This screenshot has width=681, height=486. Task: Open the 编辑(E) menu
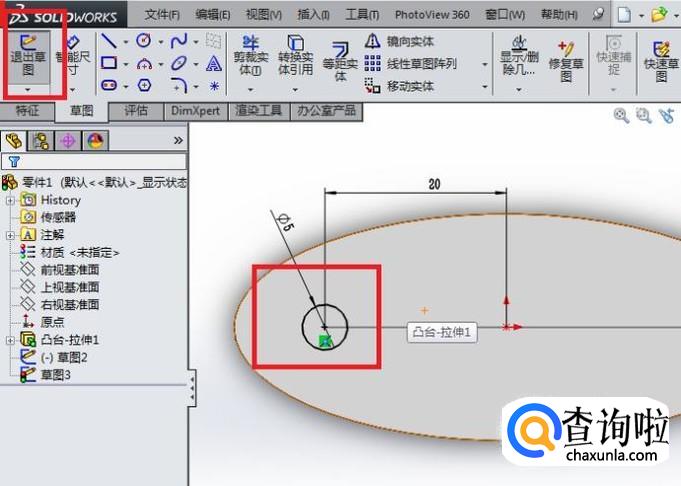(213, 15)
